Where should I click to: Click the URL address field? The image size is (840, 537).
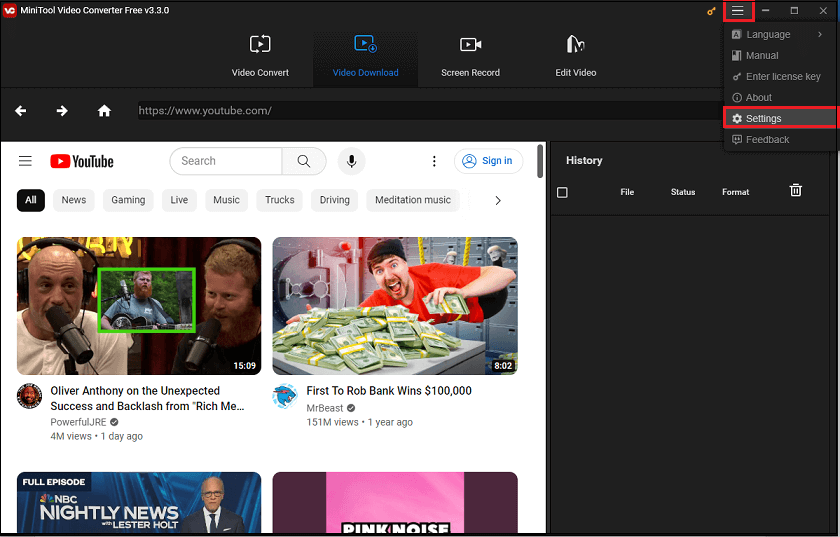click(x=429, y=110)
